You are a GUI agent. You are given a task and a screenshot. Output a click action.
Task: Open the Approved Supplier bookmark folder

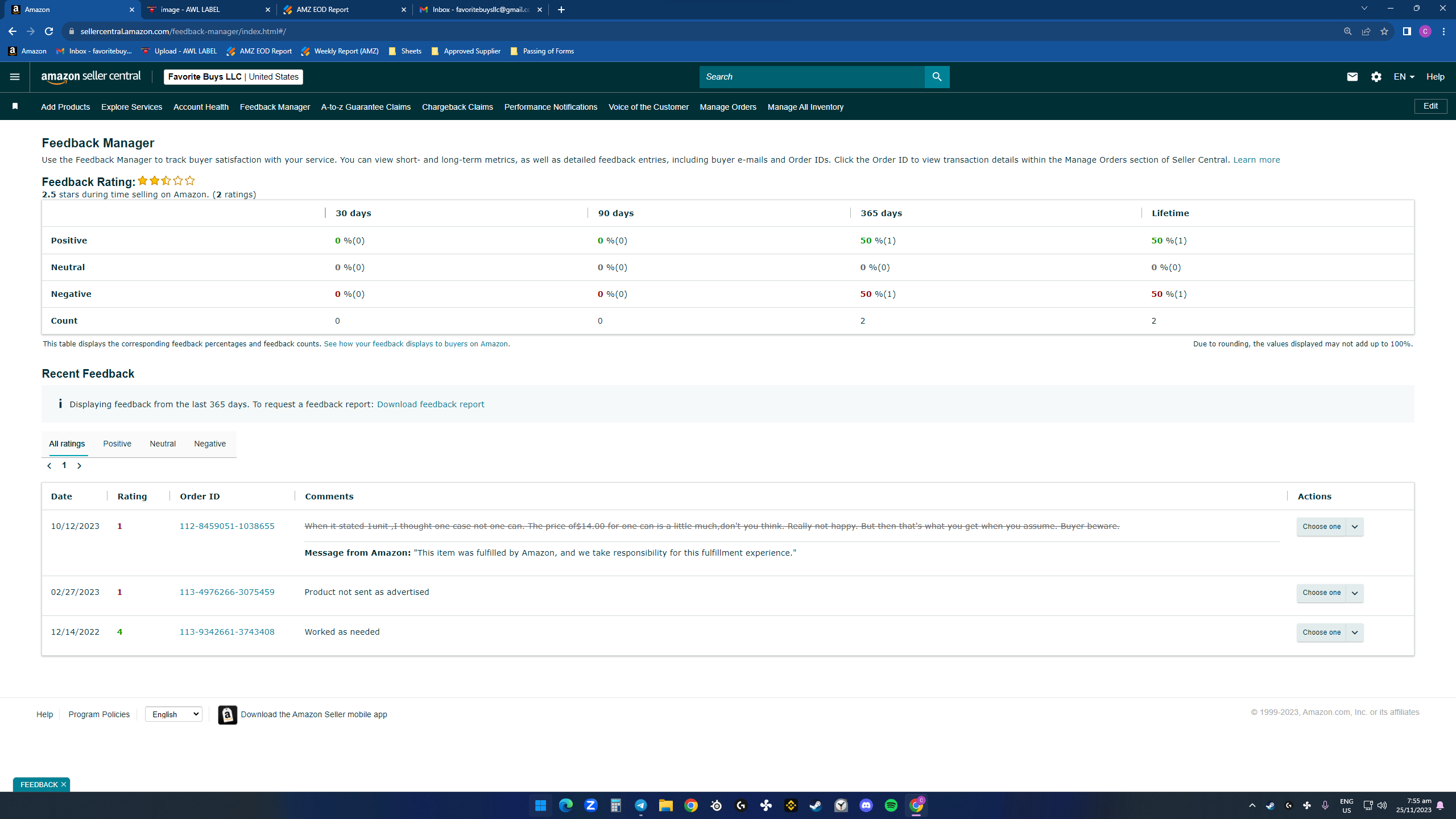[466, 51]
